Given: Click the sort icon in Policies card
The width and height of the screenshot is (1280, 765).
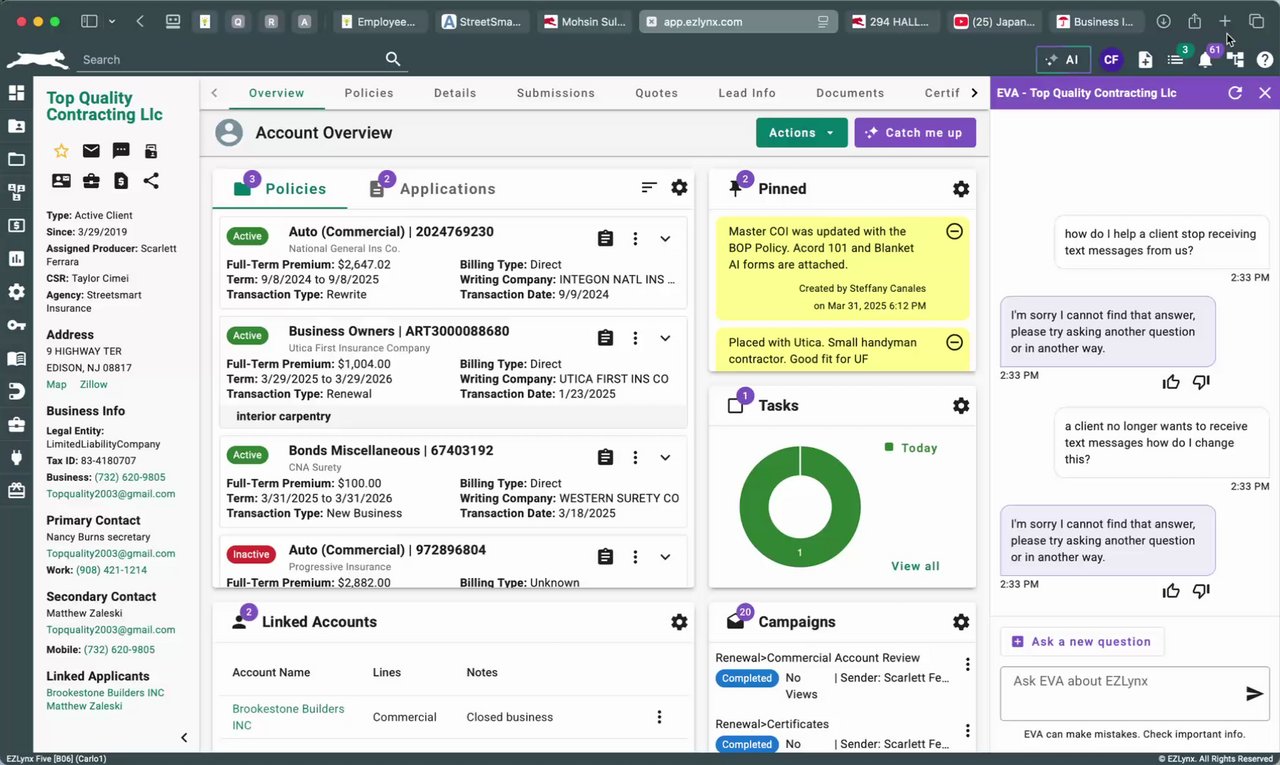Looking at the screenshot, I should click(649, 187).
